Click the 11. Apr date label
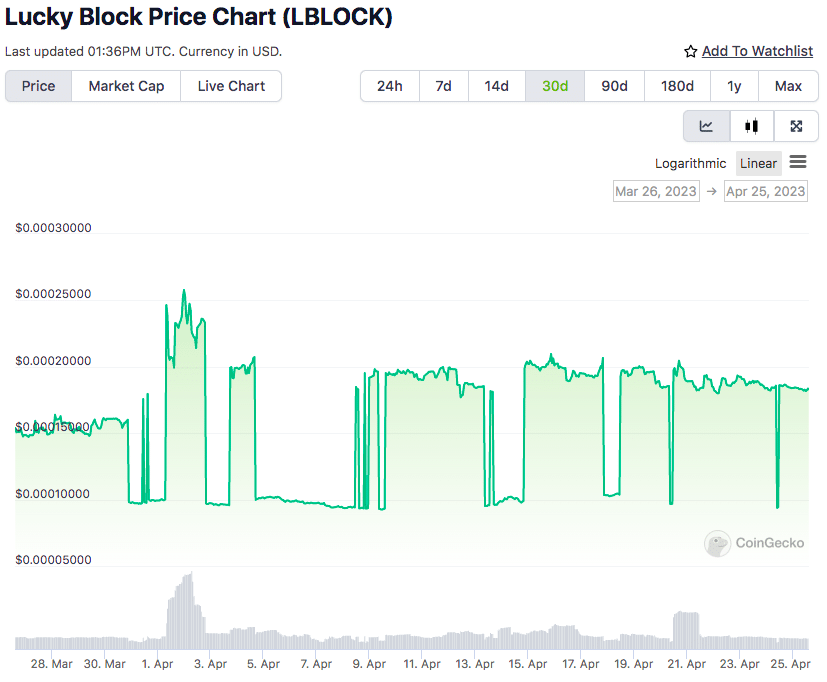Viewport: 827px width, 682px height. click(422, 664)
